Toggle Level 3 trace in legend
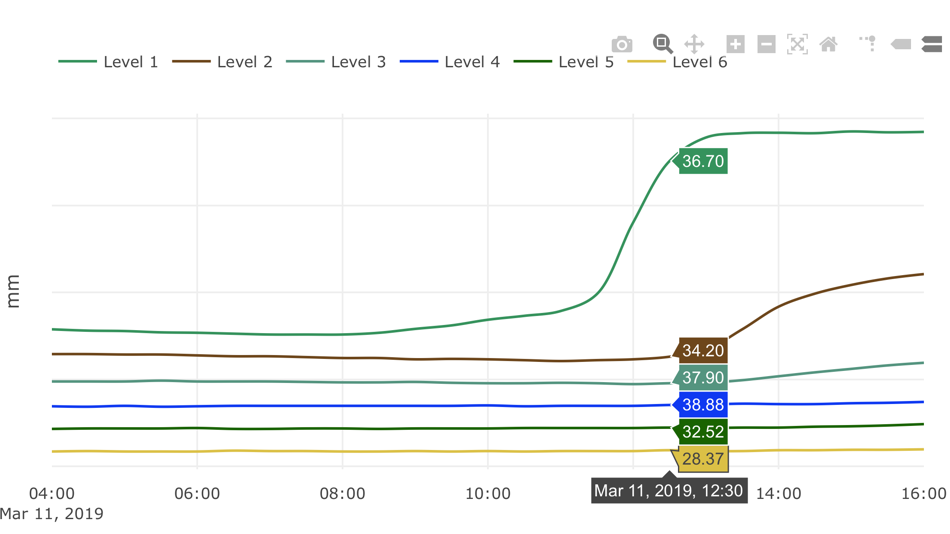Screen dimensions: 950x534 (336, 62)
